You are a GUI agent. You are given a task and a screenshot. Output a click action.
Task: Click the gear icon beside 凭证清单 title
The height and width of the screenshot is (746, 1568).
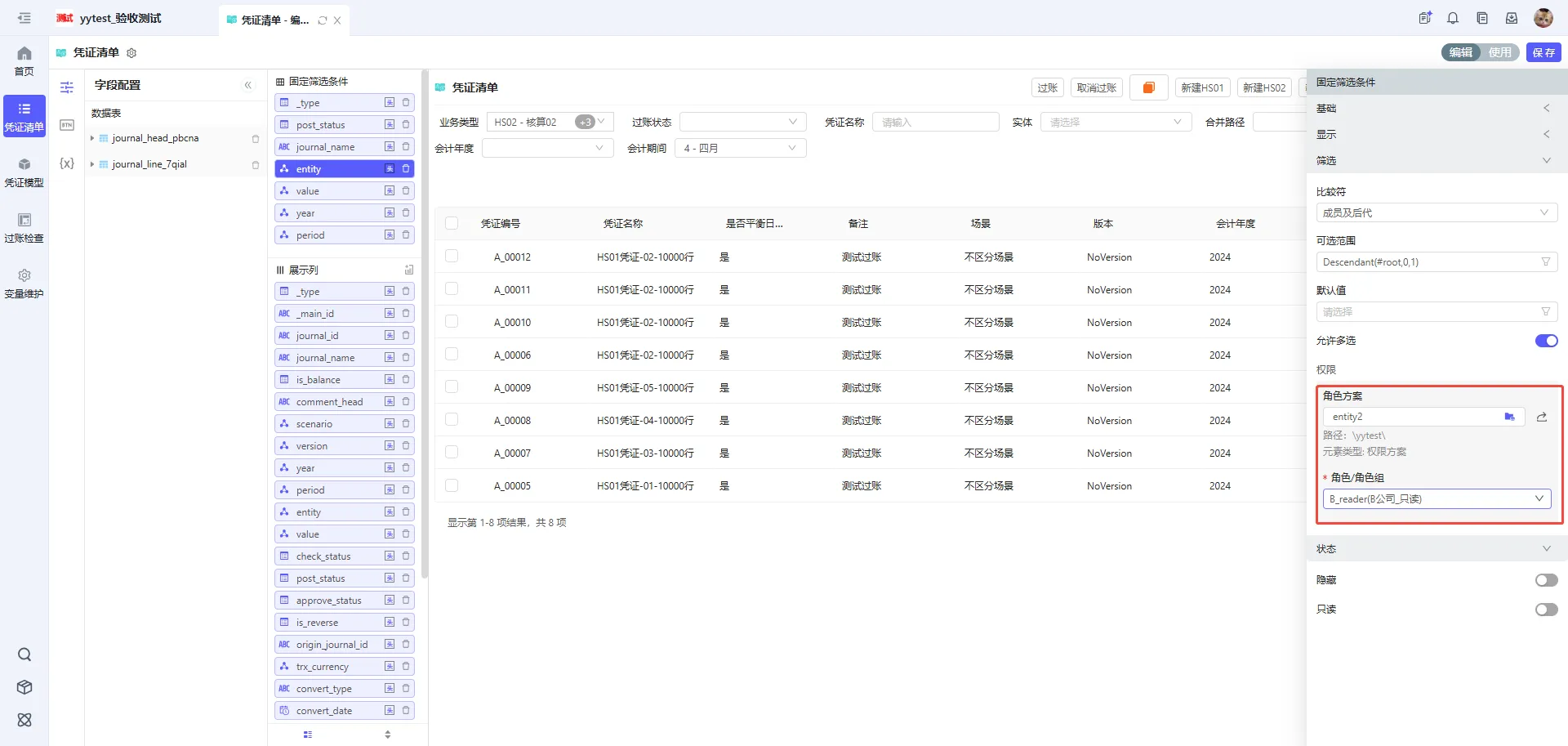pyautogui.click(x=131, y=53)
